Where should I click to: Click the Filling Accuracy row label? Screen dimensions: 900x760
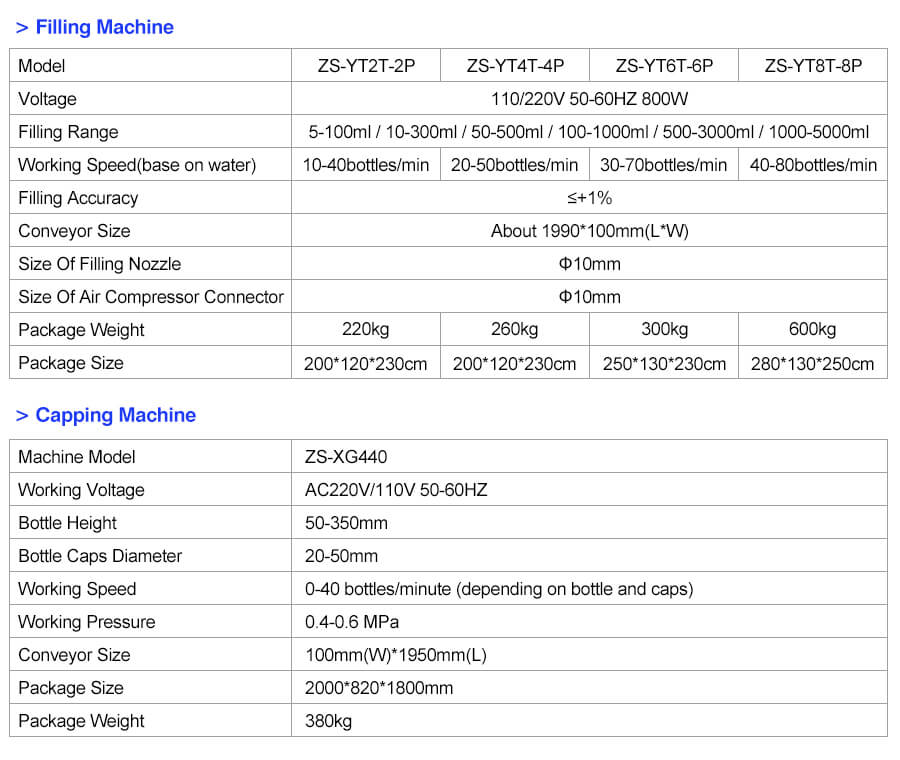tap(78, 198)
